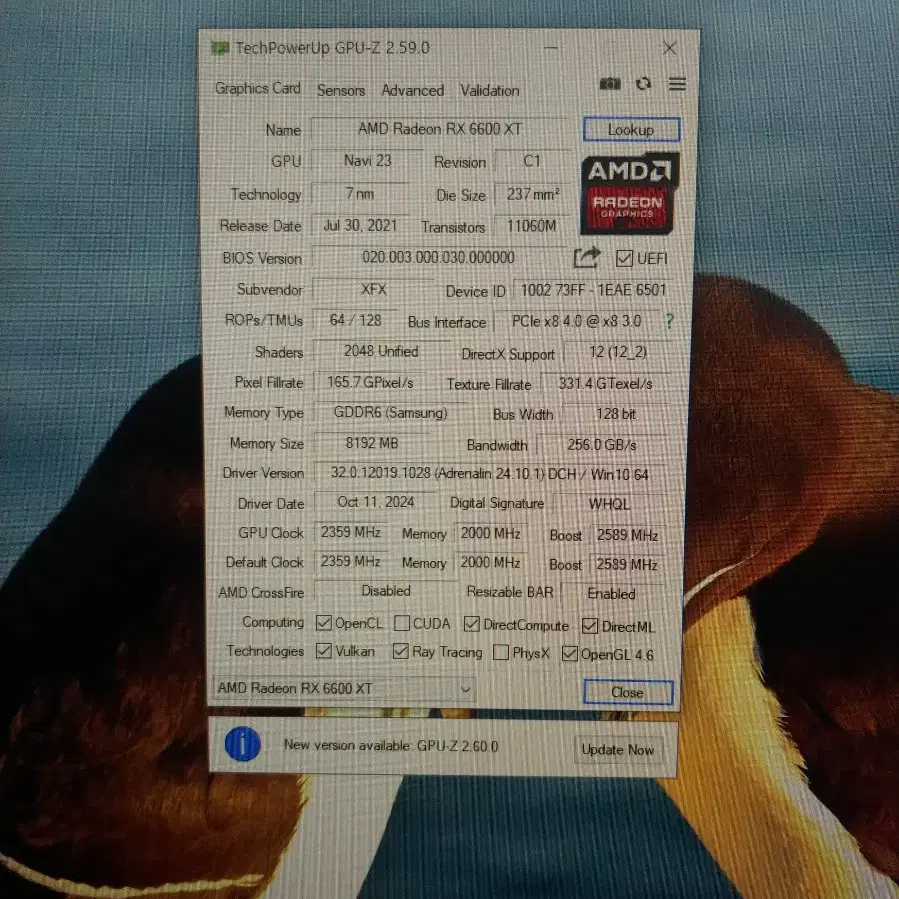Click the Digital Signature value WHQL
The width and height of the screenshot is (899, 899).
[x=609, y=504]
